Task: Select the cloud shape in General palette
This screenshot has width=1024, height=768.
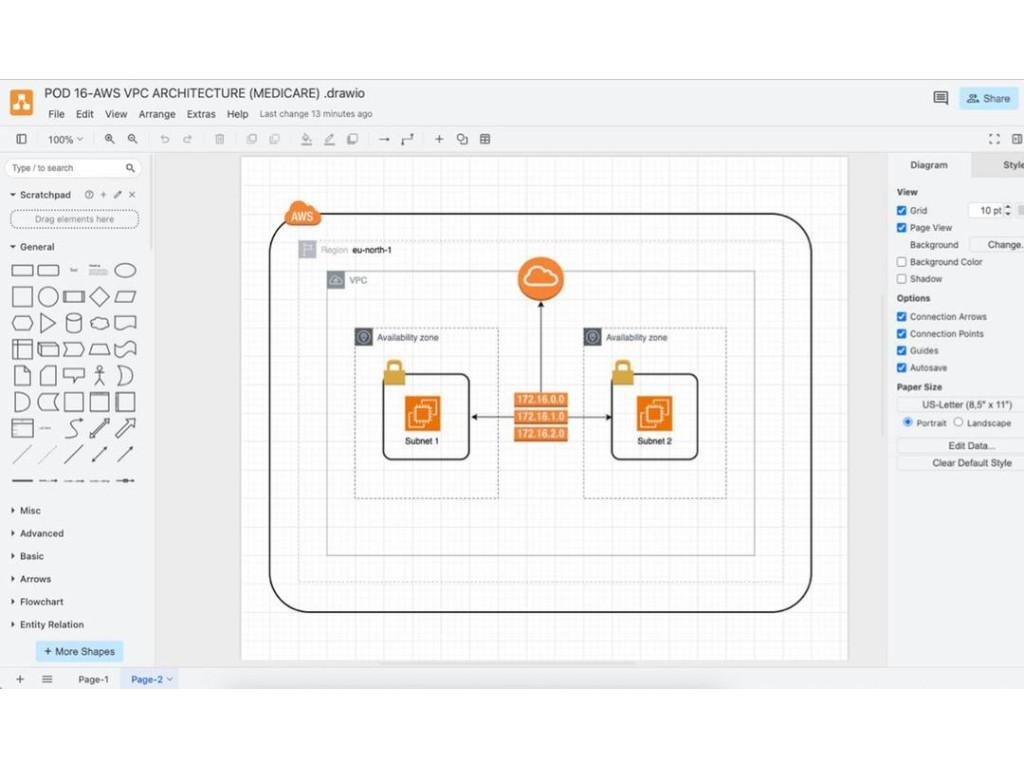Action: 99,323
